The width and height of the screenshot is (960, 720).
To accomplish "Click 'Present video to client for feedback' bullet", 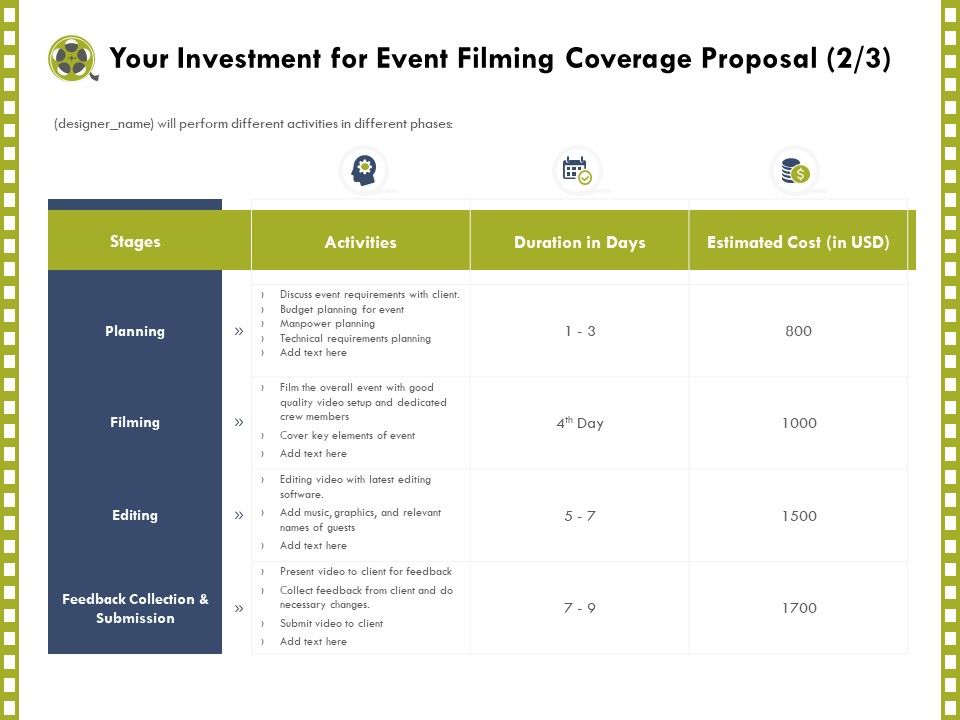I will [x=366, y=571].
